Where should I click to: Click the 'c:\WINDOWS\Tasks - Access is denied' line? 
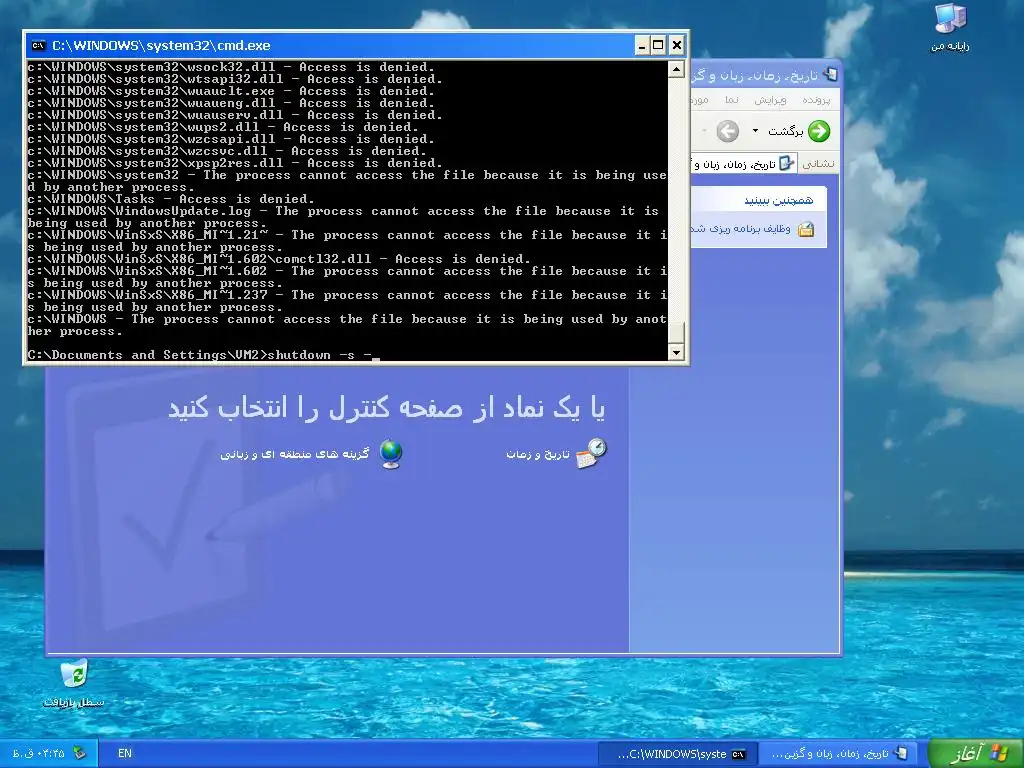171,199
